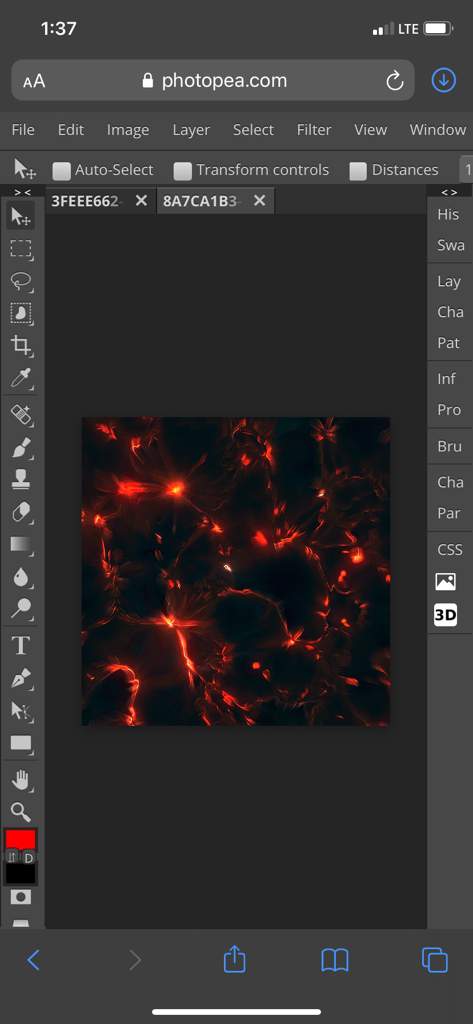Close the 3FEEE662 document tab

(x=141, y=200)
